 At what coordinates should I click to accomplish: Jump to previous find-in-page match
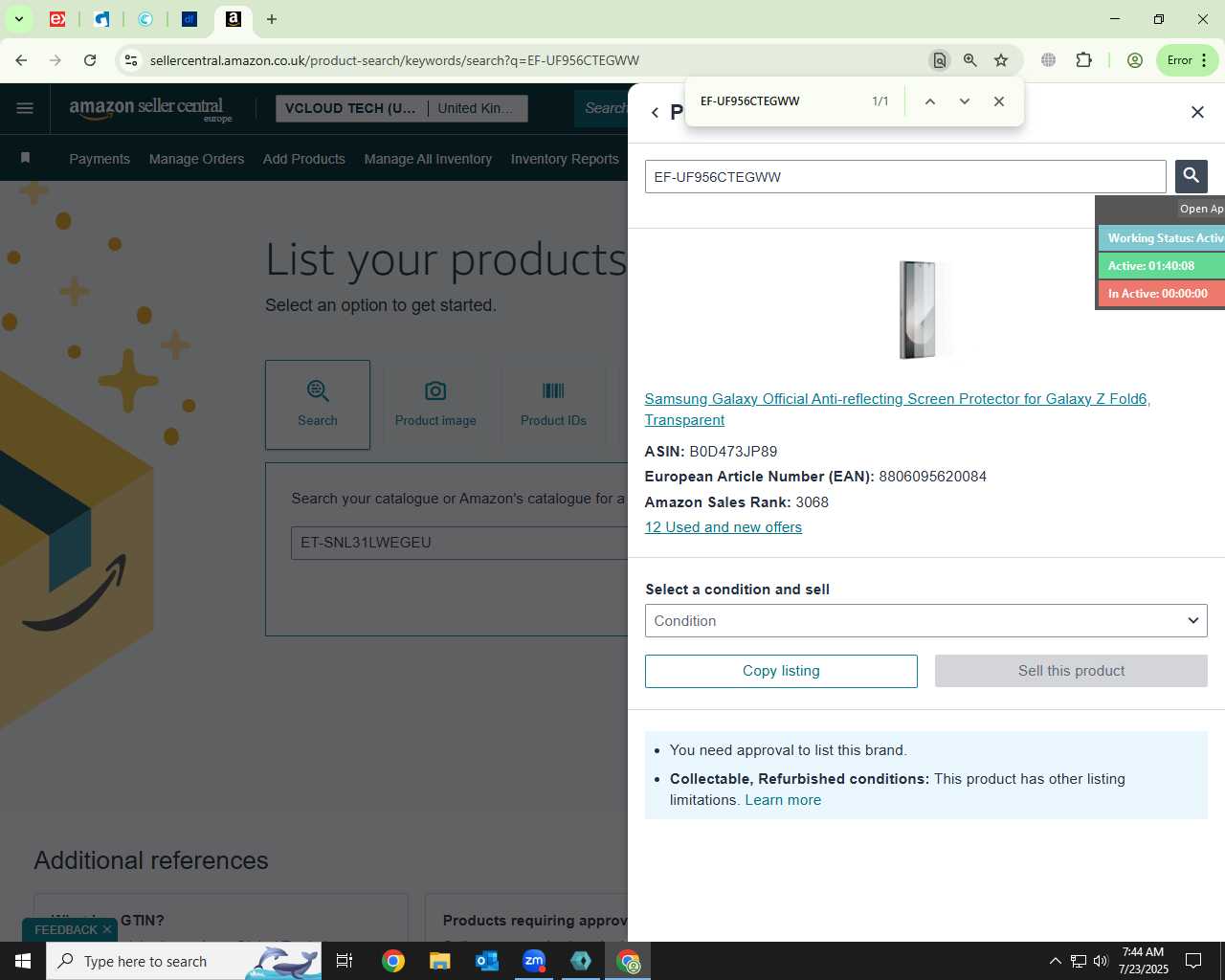tap(929, 101)
